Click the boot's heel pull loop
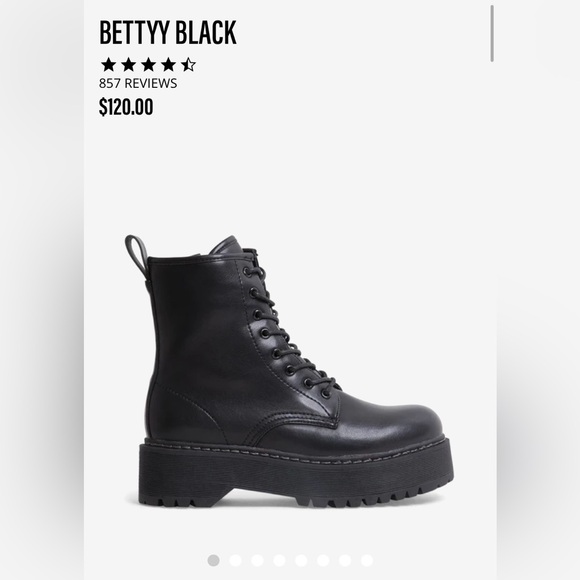The height and width of the screenshot is (580, 580). click(136, 254)
